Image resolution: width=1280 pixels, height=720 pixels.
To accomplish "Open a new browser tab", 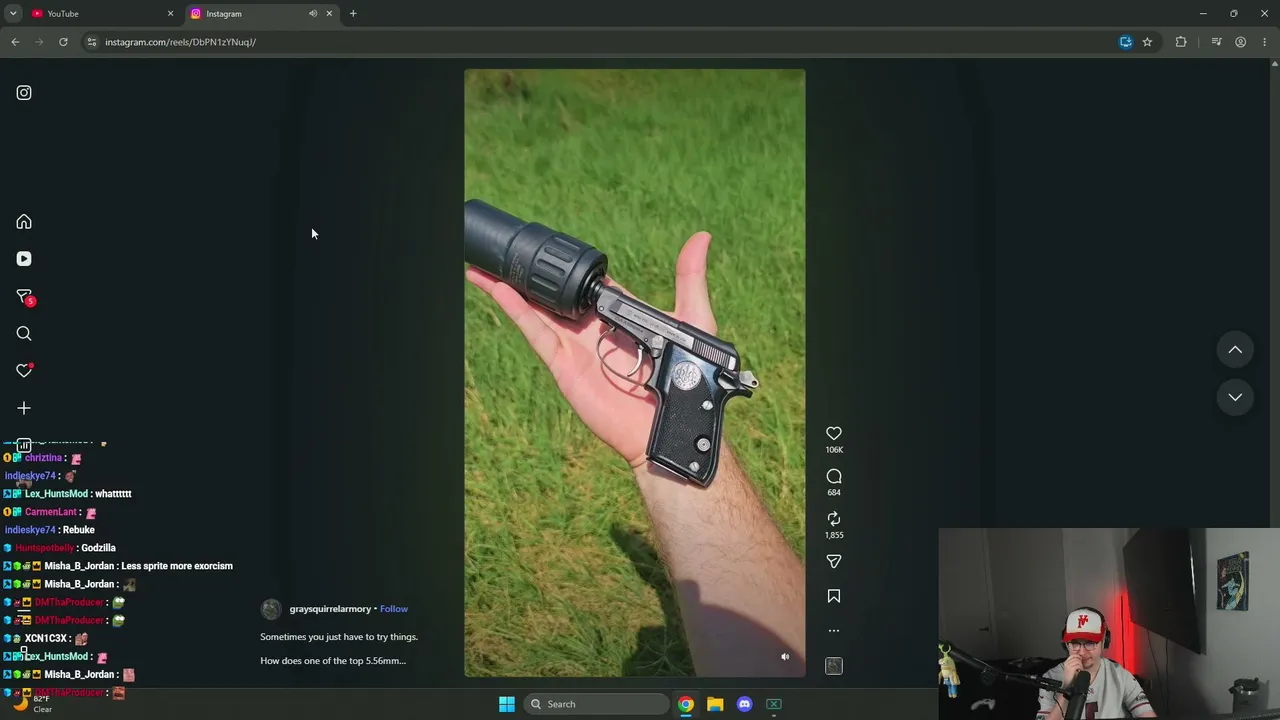I will (x=353, y=14).
